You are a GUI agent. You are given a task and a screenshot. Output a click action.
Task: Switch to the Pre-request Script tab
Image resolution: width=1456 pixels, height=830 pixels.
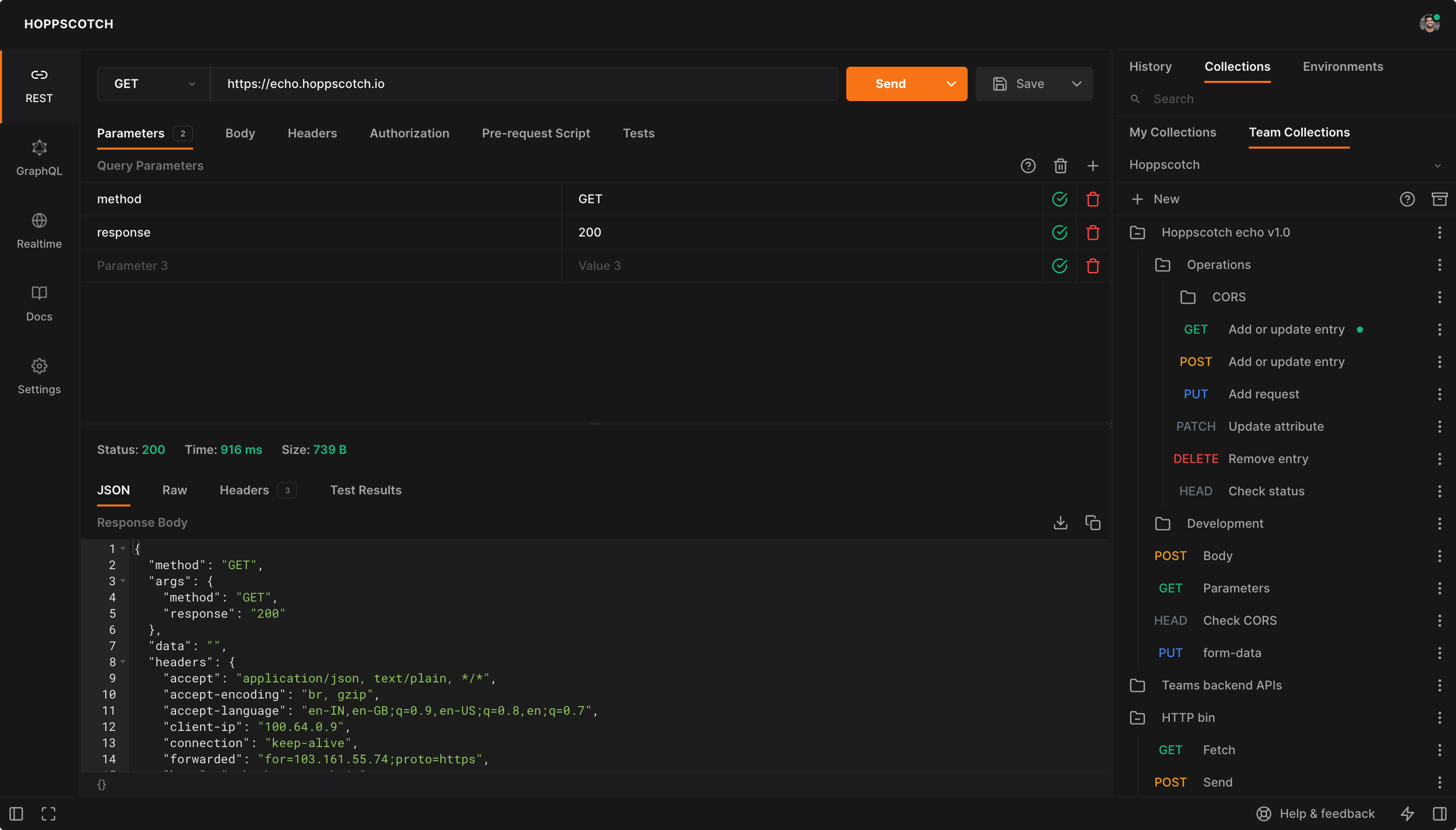coord(535,133)
